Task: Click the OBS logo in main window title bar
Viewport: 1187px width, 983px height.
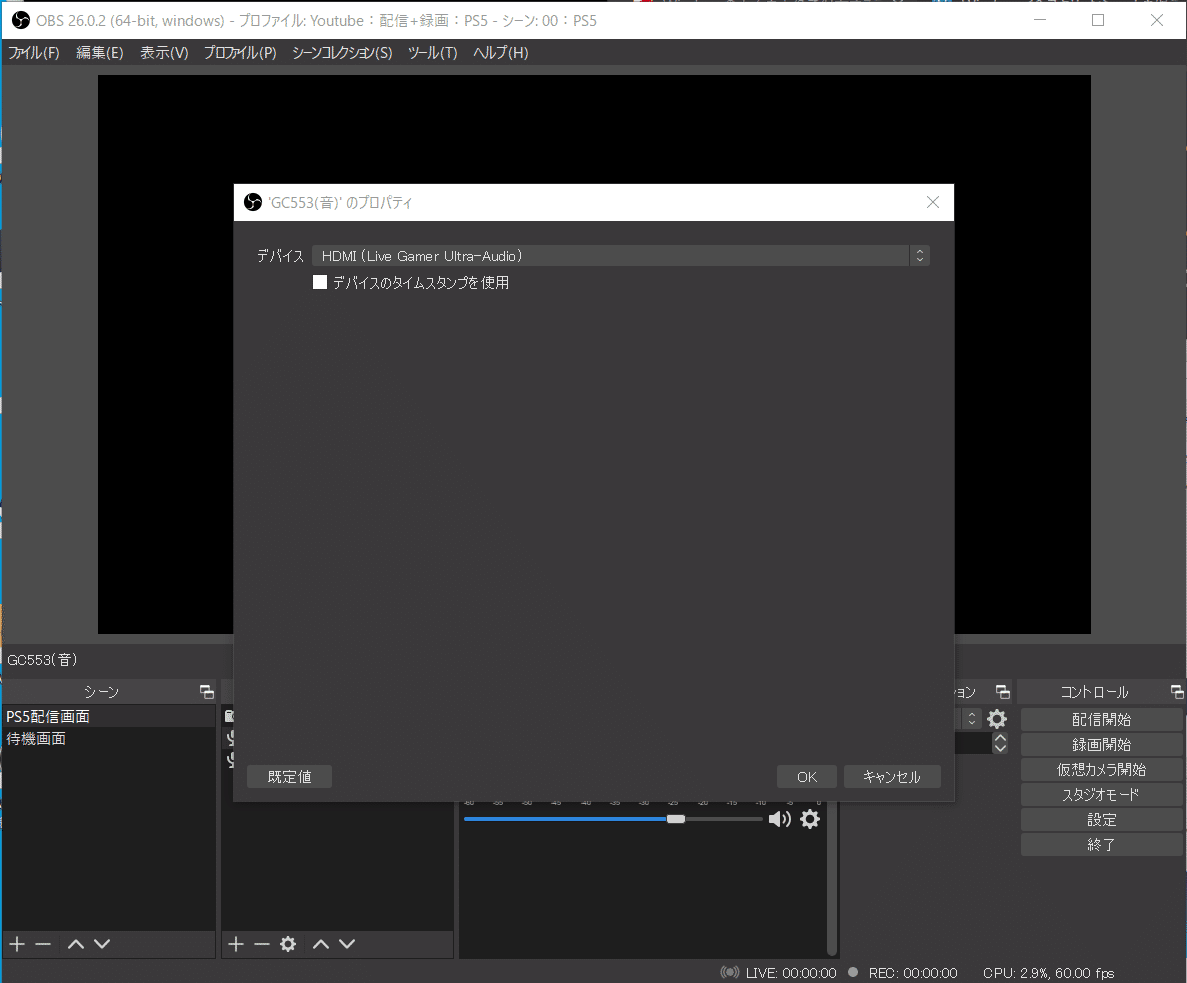Action: pos(21,20)
